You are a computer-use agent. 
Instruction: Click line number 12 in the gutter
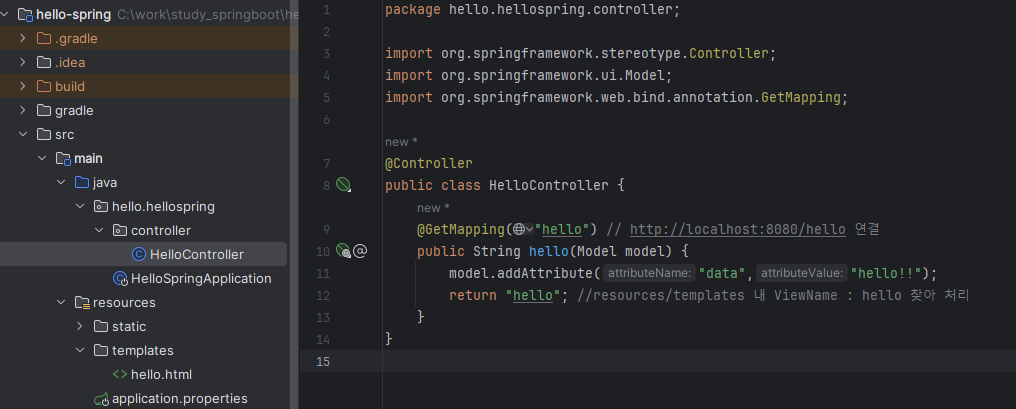coord(322,295)
